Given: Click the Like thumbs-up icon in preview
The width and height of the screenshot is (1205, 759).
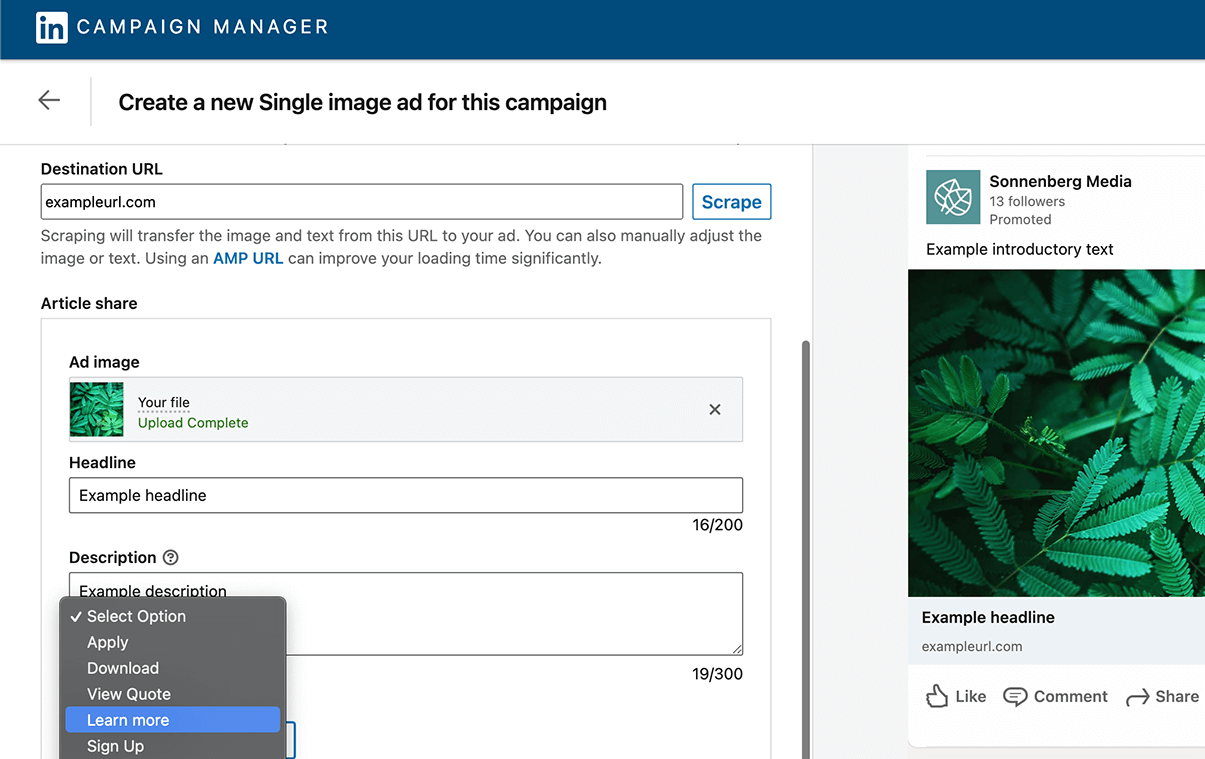Looking at the screenshot, I should [x=937, y=696].
